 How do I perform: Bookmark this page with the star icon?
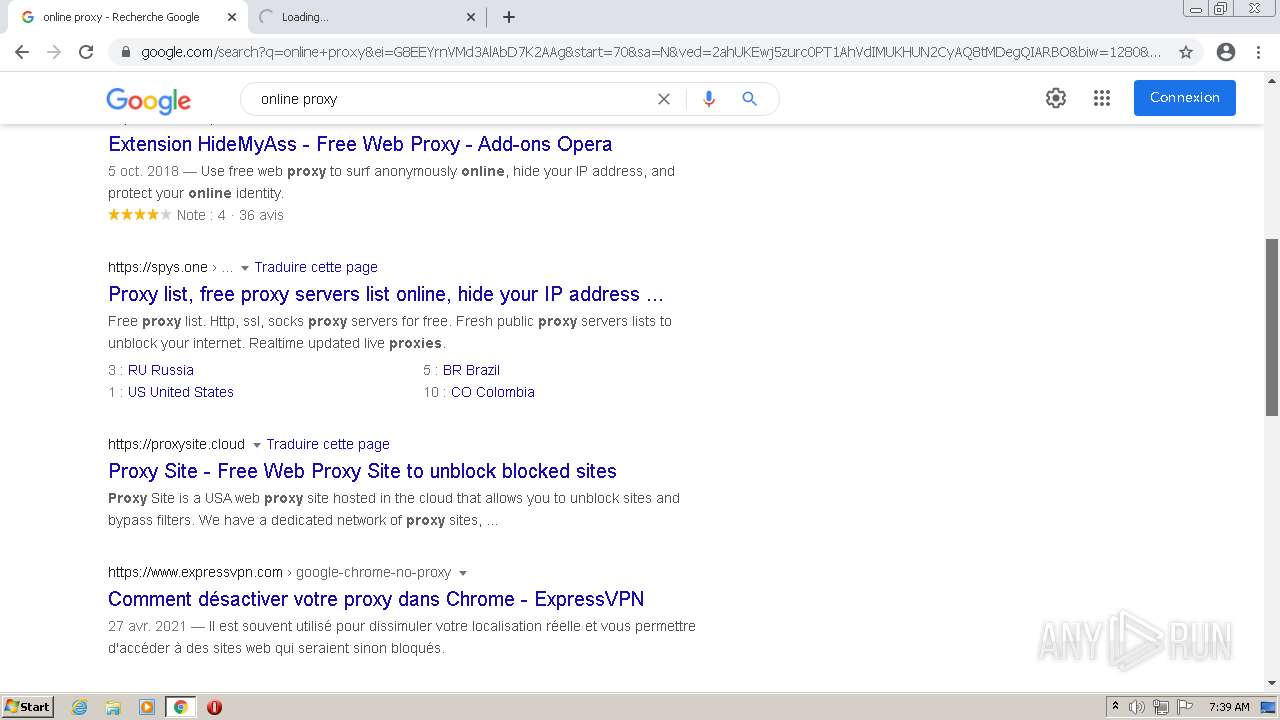(x=1186, y=52)
